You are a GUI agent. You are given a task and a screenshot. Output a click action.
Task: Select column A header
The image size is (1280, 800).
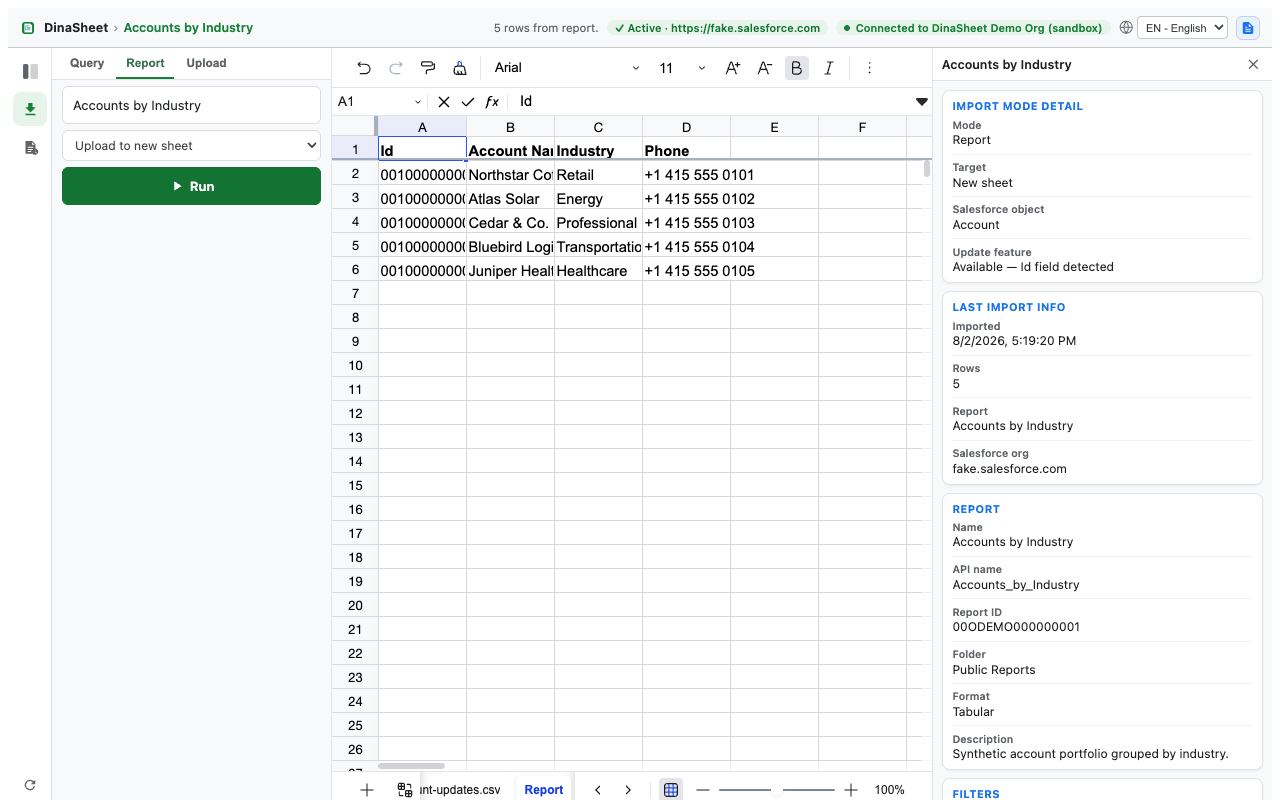(x=422, y=127)
